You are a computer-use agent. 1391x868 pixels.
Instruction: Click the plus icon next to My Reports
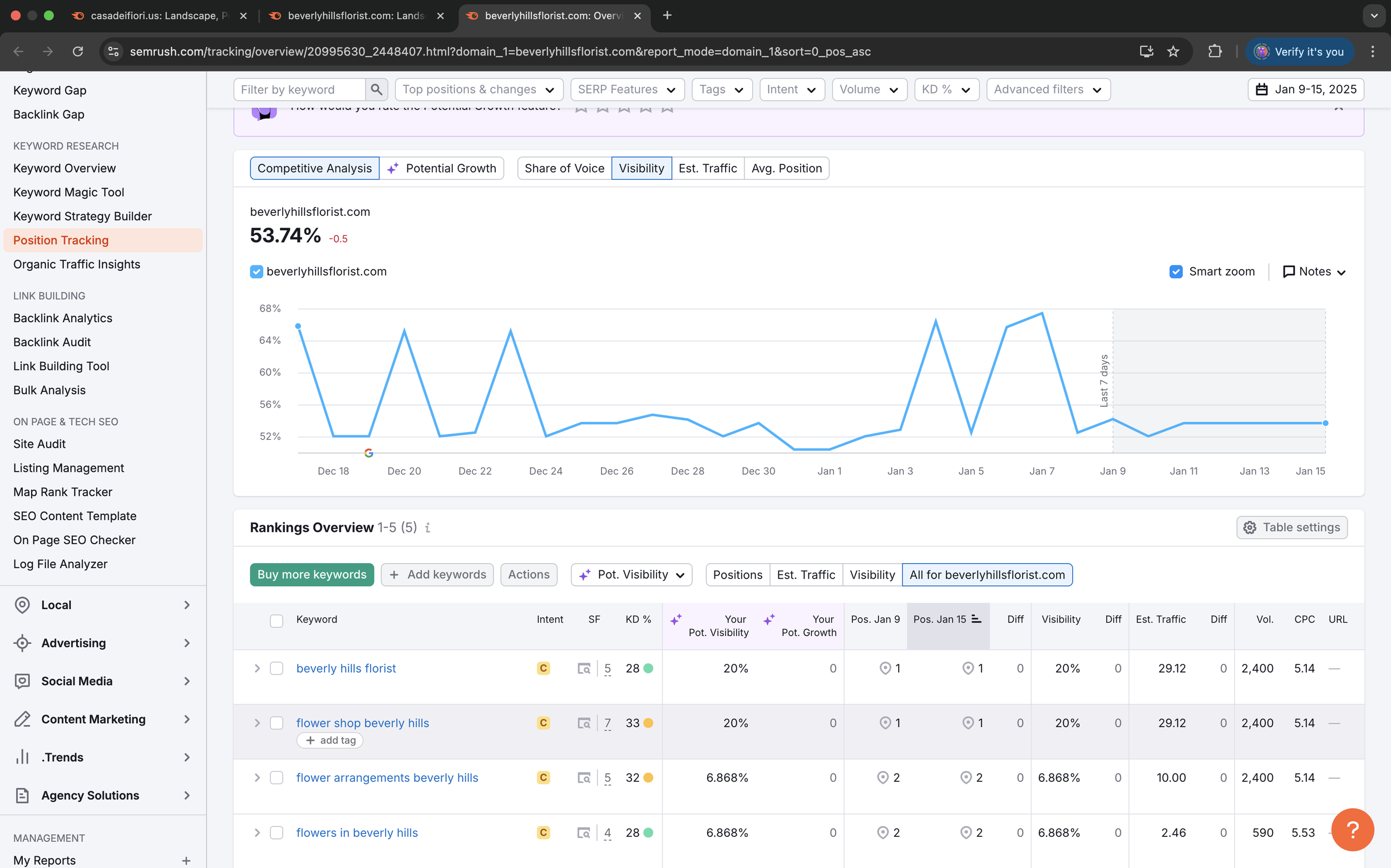tap(186, 860)
